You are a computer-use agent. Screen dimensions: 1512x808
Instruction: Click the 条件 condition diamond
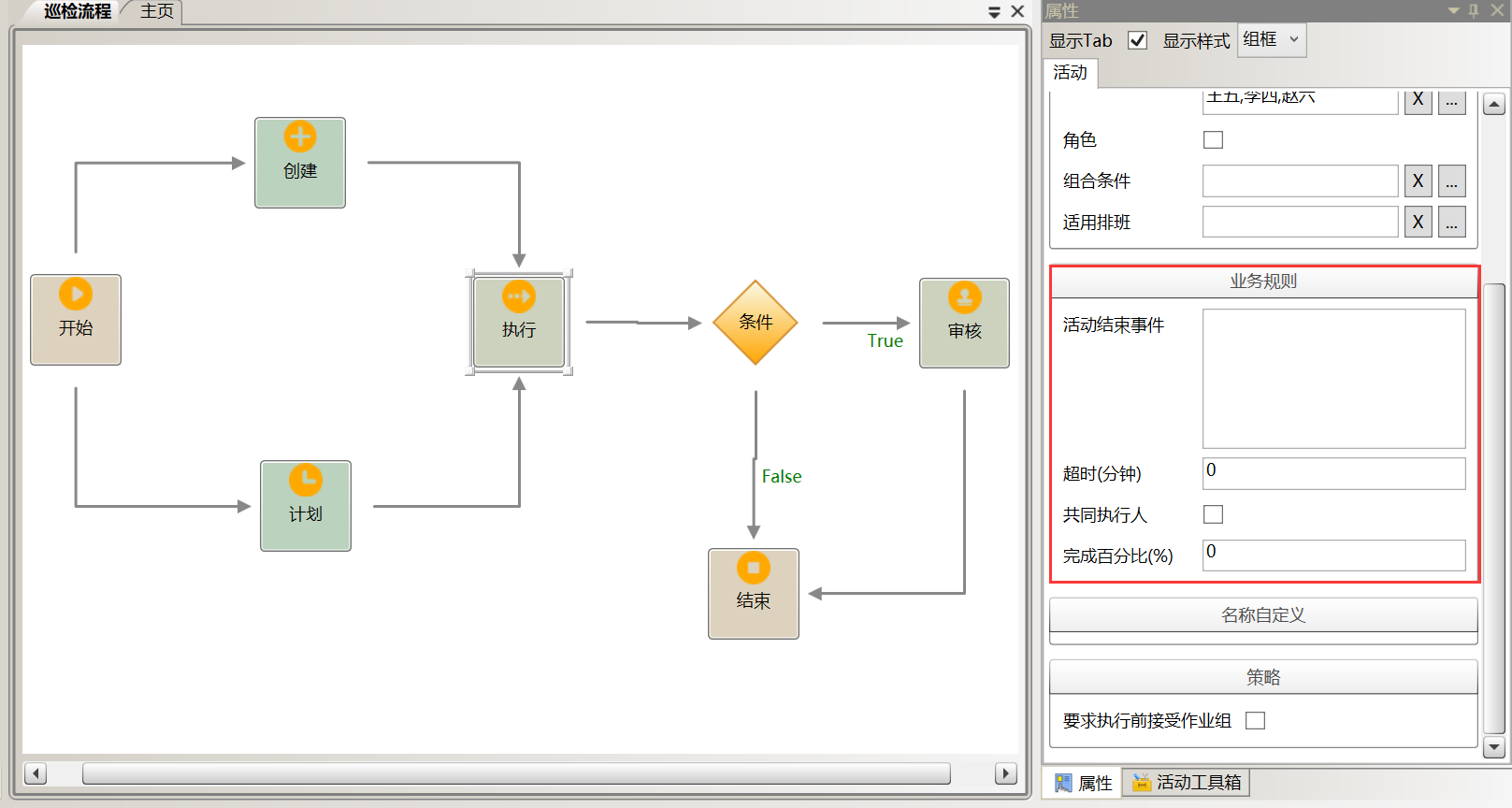[756, 323]
